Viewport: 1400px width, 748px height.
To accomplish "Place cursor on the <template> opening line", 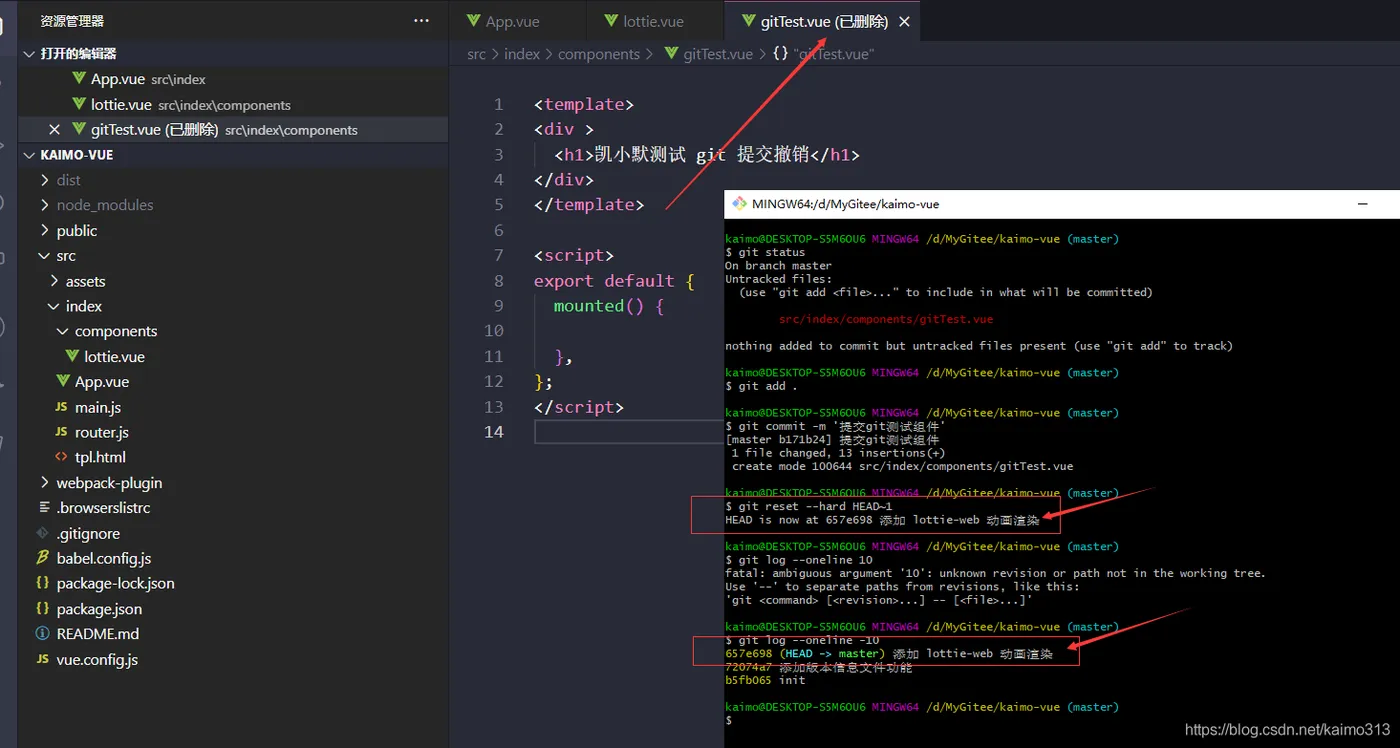I will (584, 104).
